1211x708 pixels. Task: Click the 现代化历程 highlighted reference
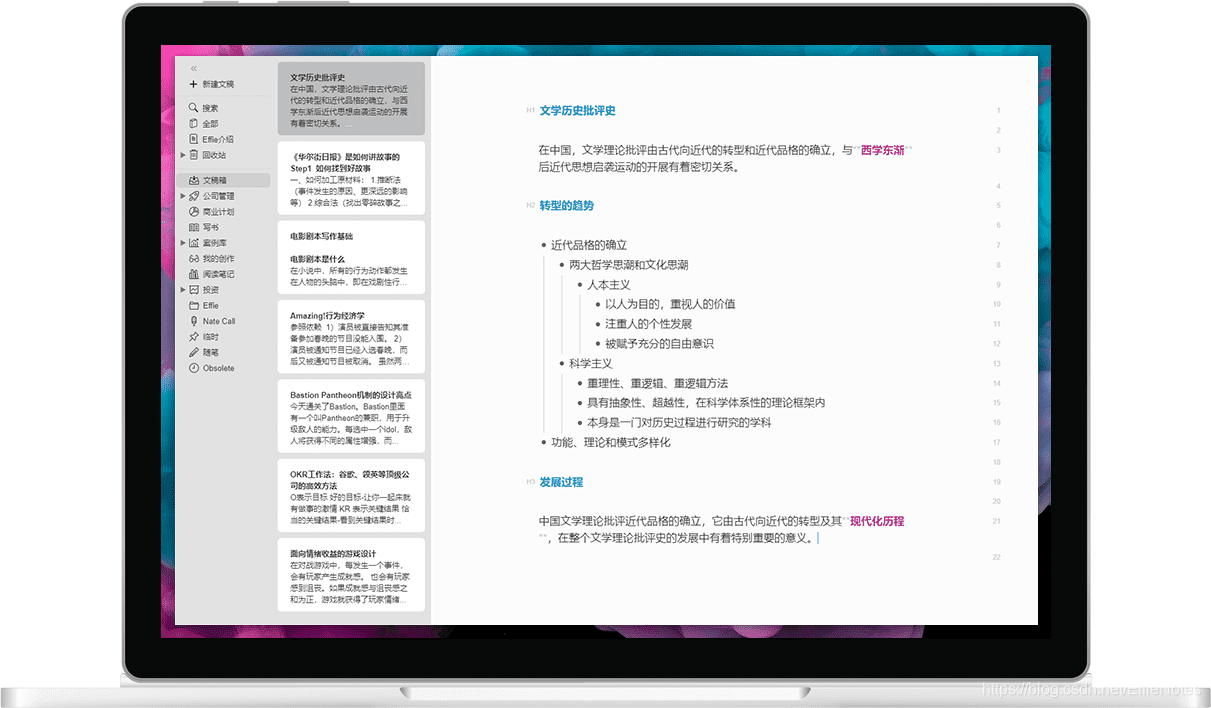pyautogui.click(x=874, y=520)
